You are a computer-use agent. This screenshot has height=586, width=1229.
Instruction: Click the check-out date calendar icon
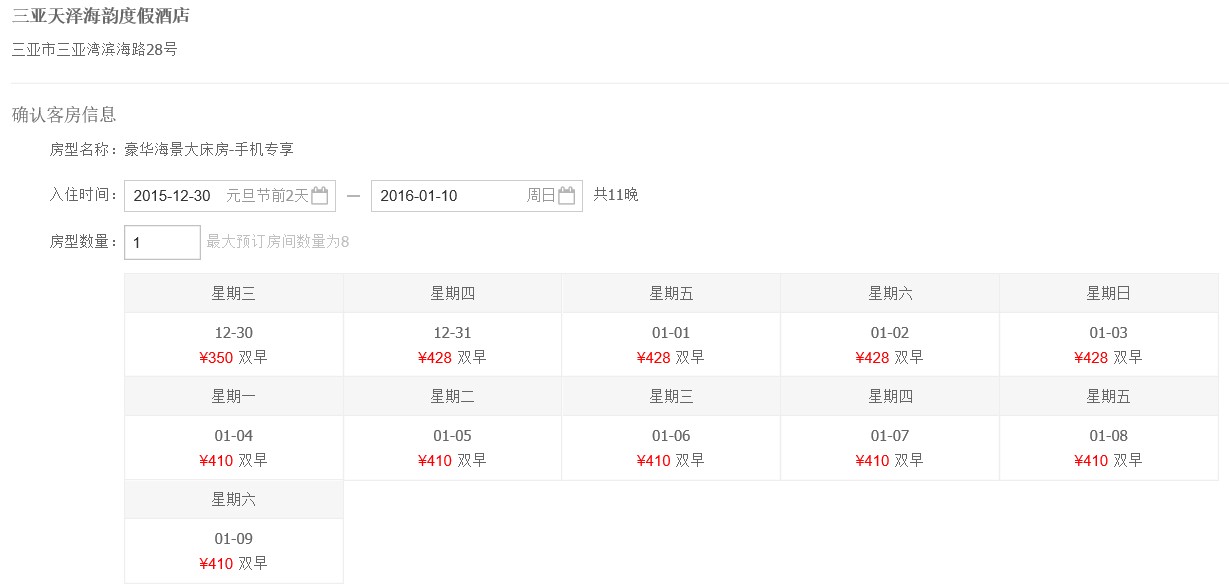(x=566, y=196)
